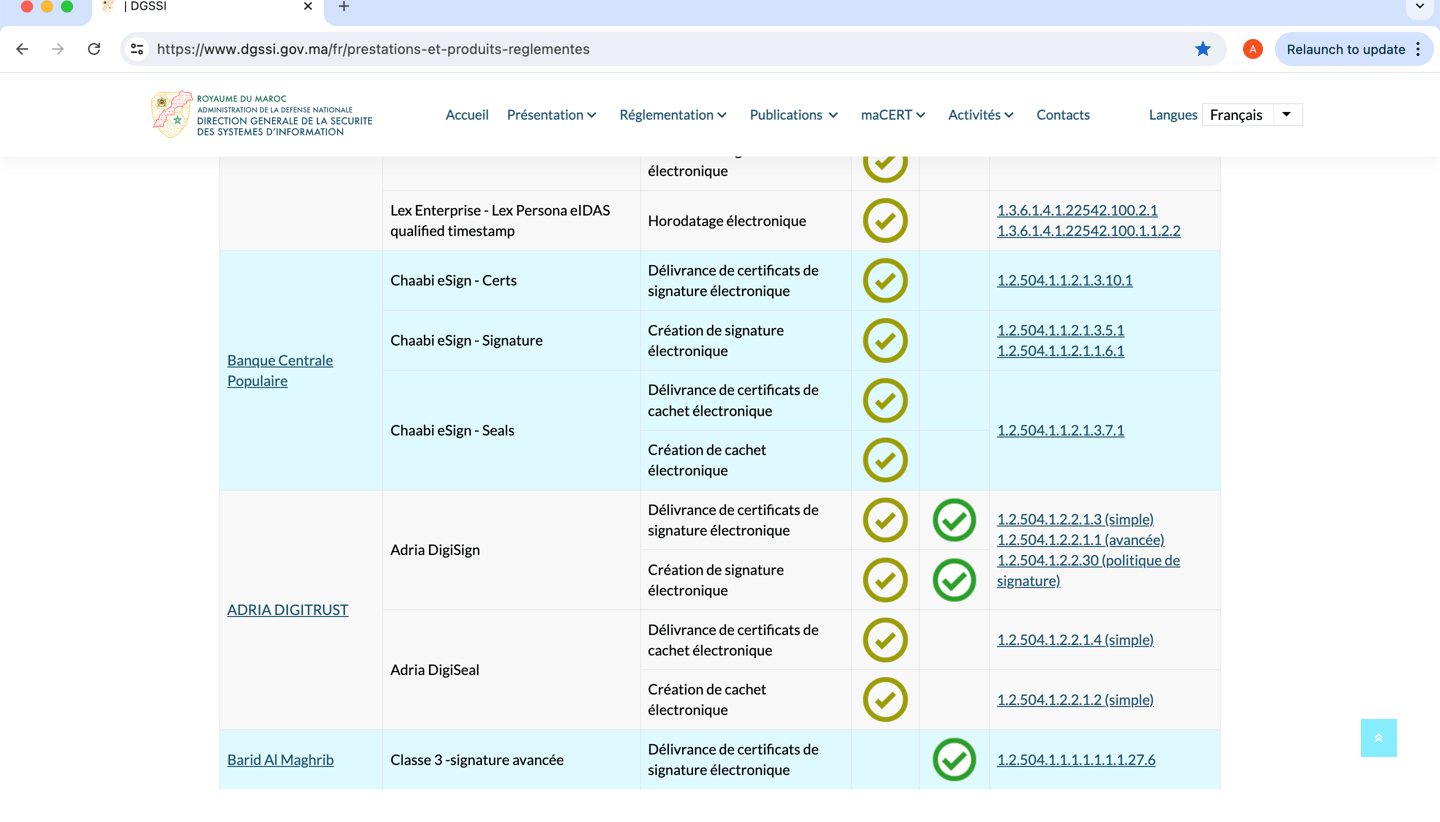Open a new browser tab
1440x822 pixels.
tap(344, 7)
